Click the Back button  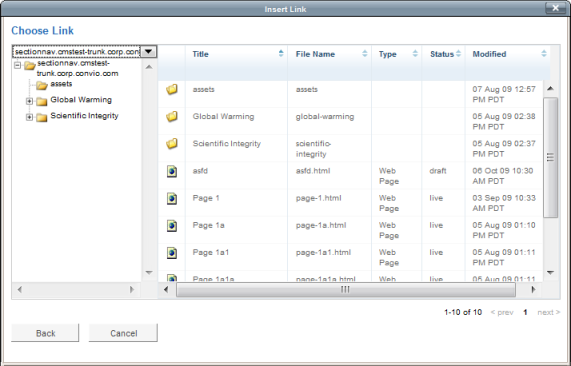pos(45,333)
